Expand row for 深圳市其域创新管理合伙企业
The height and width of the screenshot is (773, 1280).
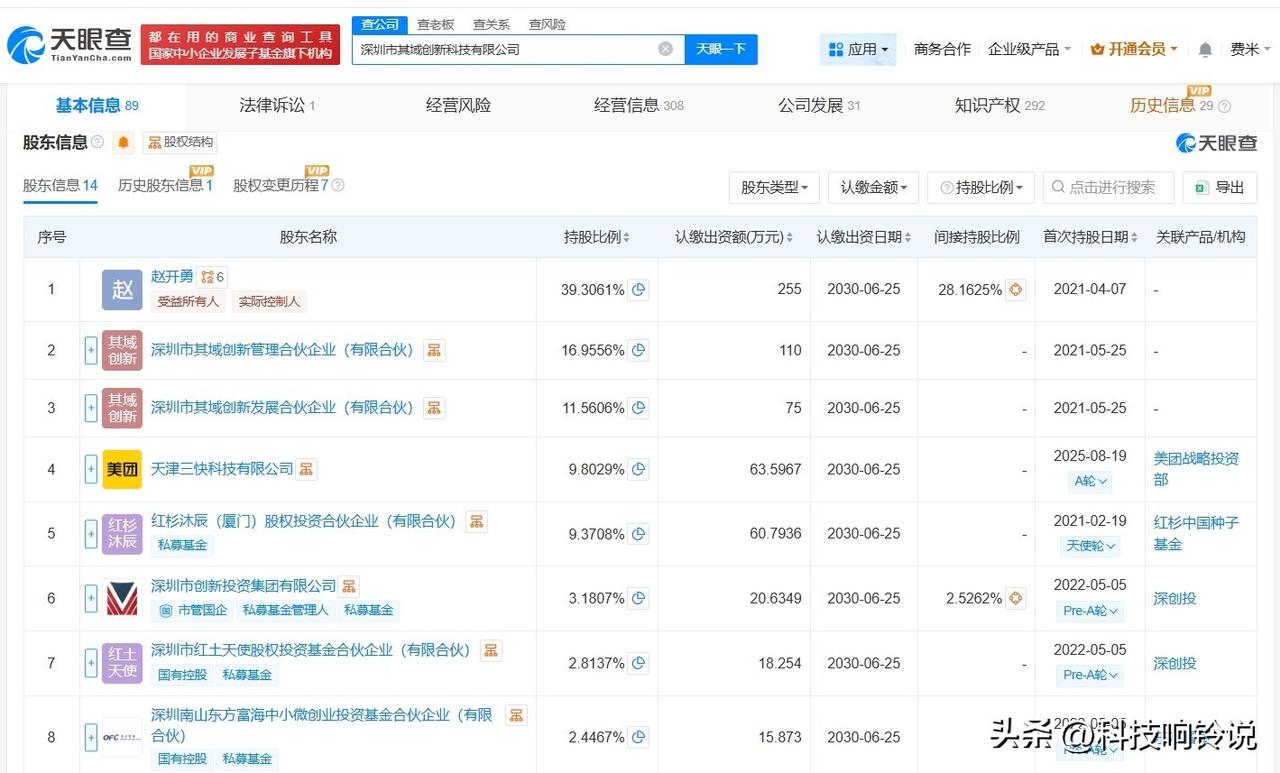tap(91, 351)
